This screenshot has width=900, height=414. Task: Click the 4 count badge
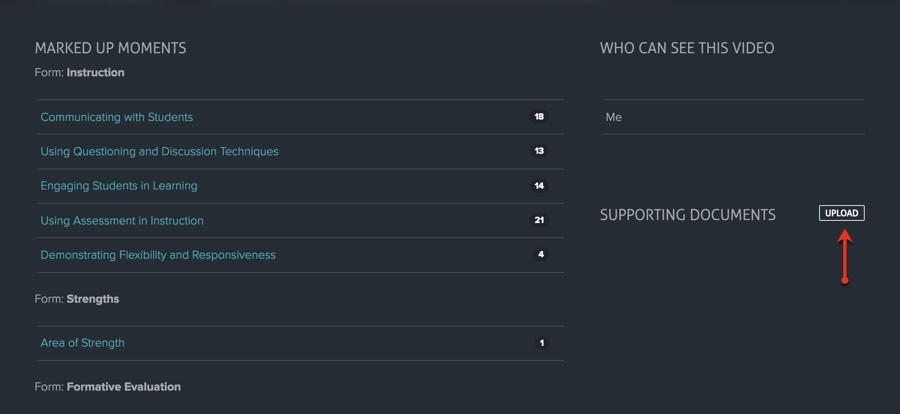541,254
